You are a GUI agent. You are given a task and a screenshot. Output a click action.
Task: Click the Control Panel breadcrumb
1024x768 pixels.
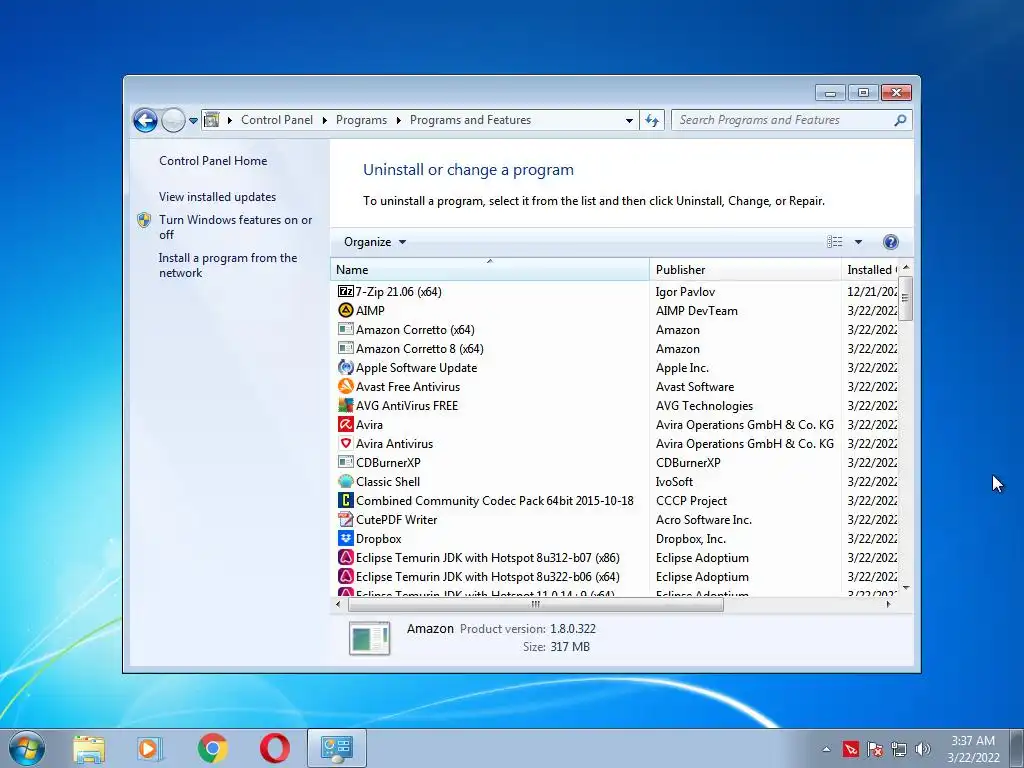[x=277, y=120]
